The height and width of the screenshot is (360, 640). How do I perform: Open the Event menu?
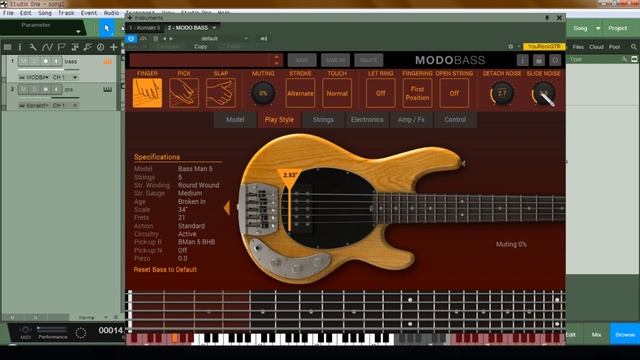click(89, 13)
